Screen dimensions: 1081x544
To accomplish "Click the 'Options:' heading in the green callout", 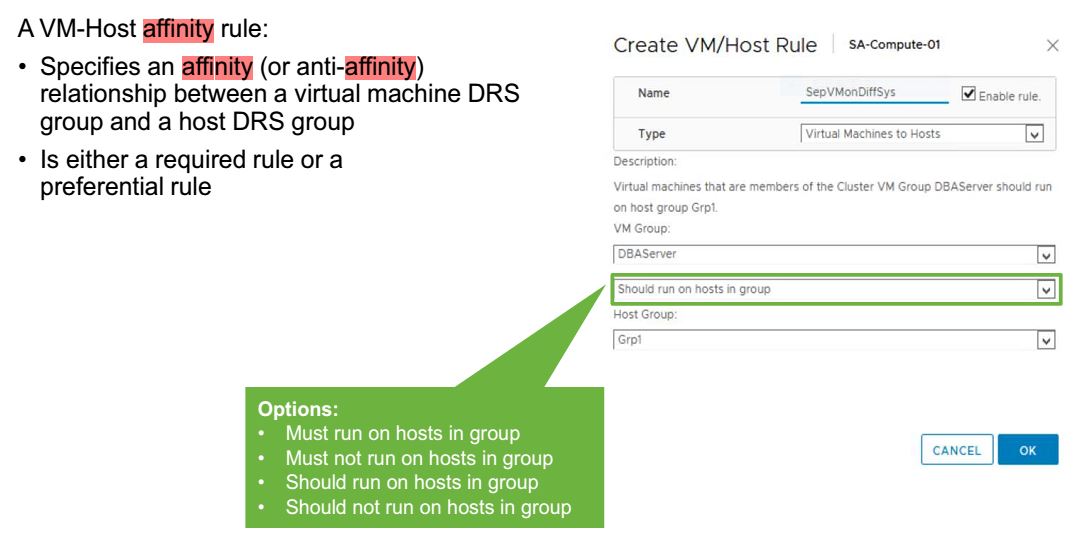I will (x=298, y=409).
